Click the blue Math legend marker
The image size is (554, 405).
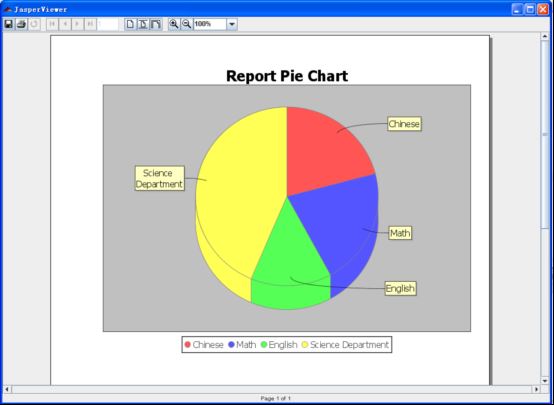click(x=231, y=345)
